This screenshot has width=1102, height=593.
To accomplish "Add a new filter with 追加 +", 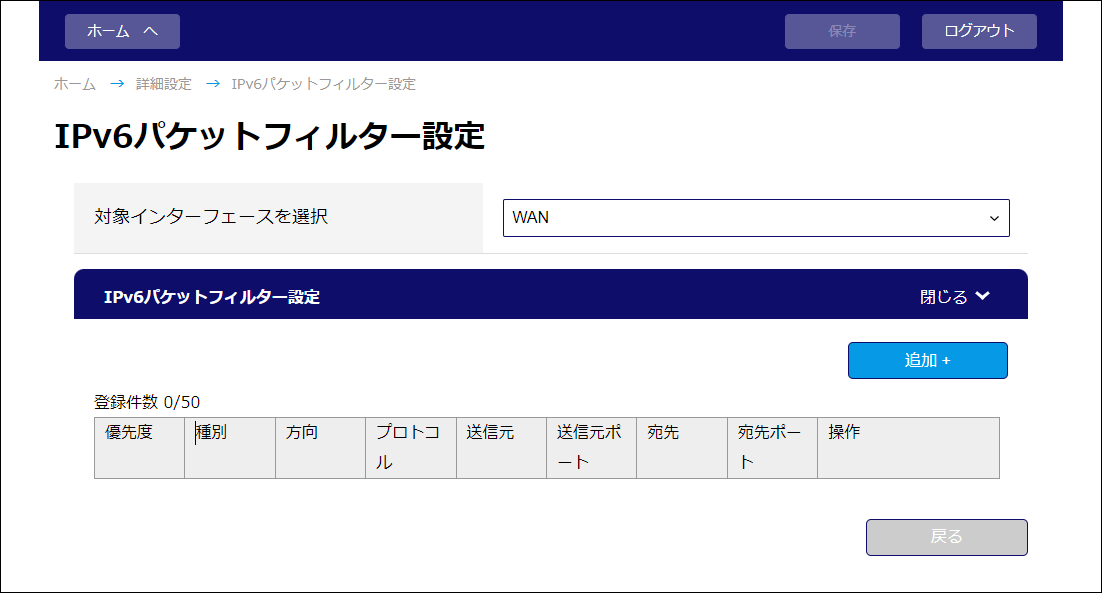I will point(927,360).
